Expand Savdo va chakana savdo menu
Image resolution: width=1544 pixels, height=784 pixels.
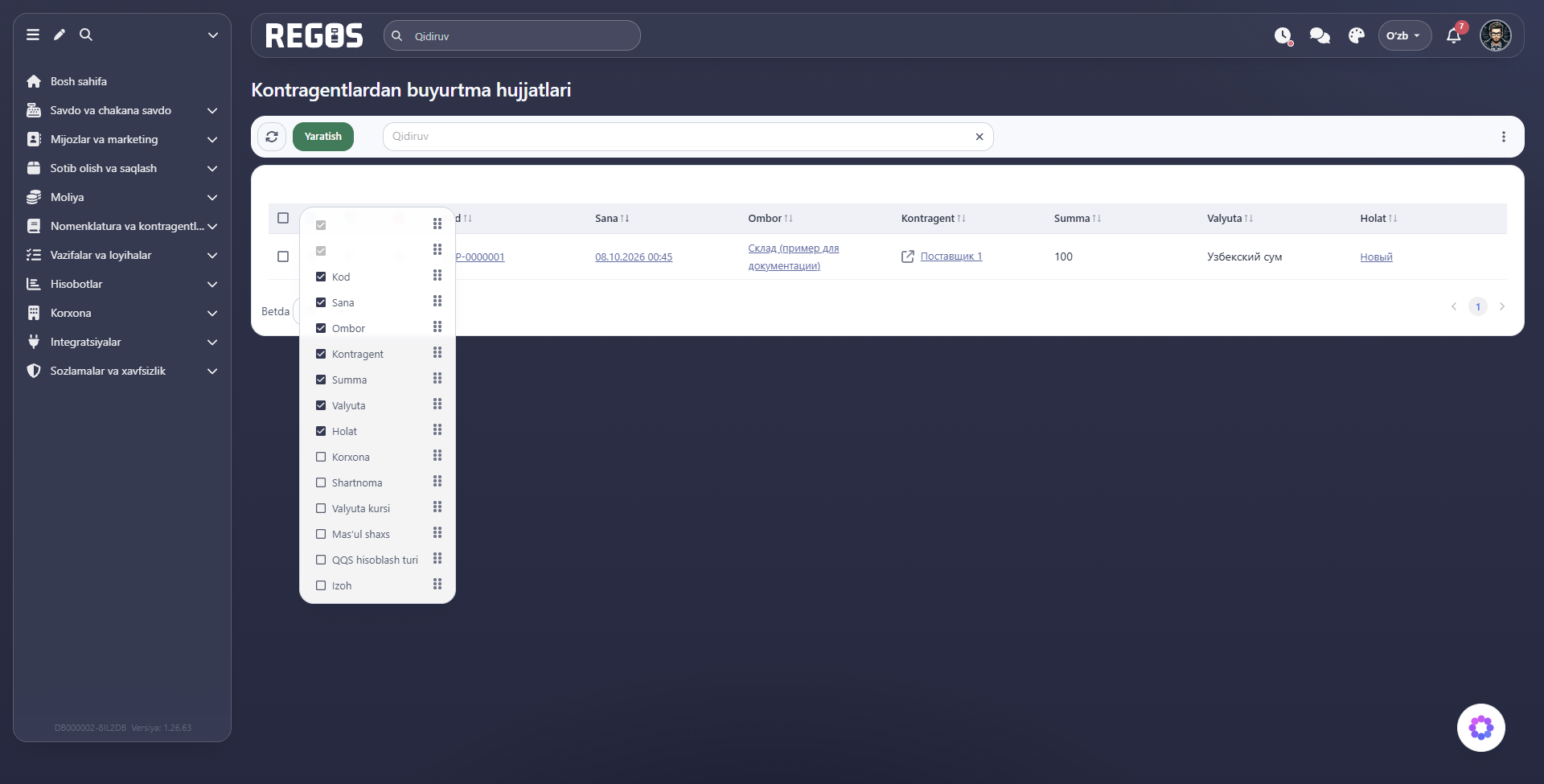coord(122,110)
